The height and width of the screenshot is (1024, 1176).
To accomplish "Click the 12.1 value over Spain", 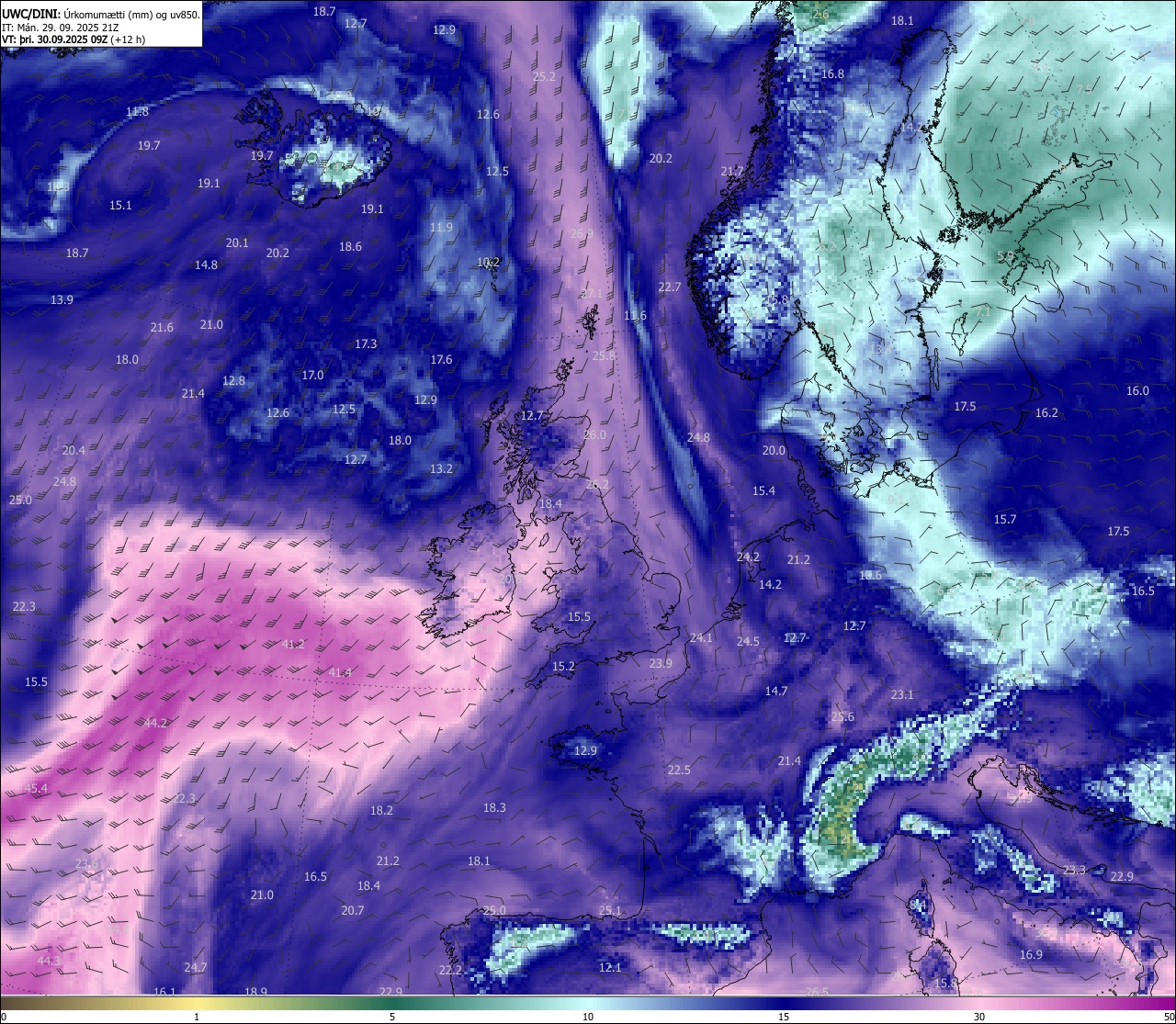I will tap(610, 967).
